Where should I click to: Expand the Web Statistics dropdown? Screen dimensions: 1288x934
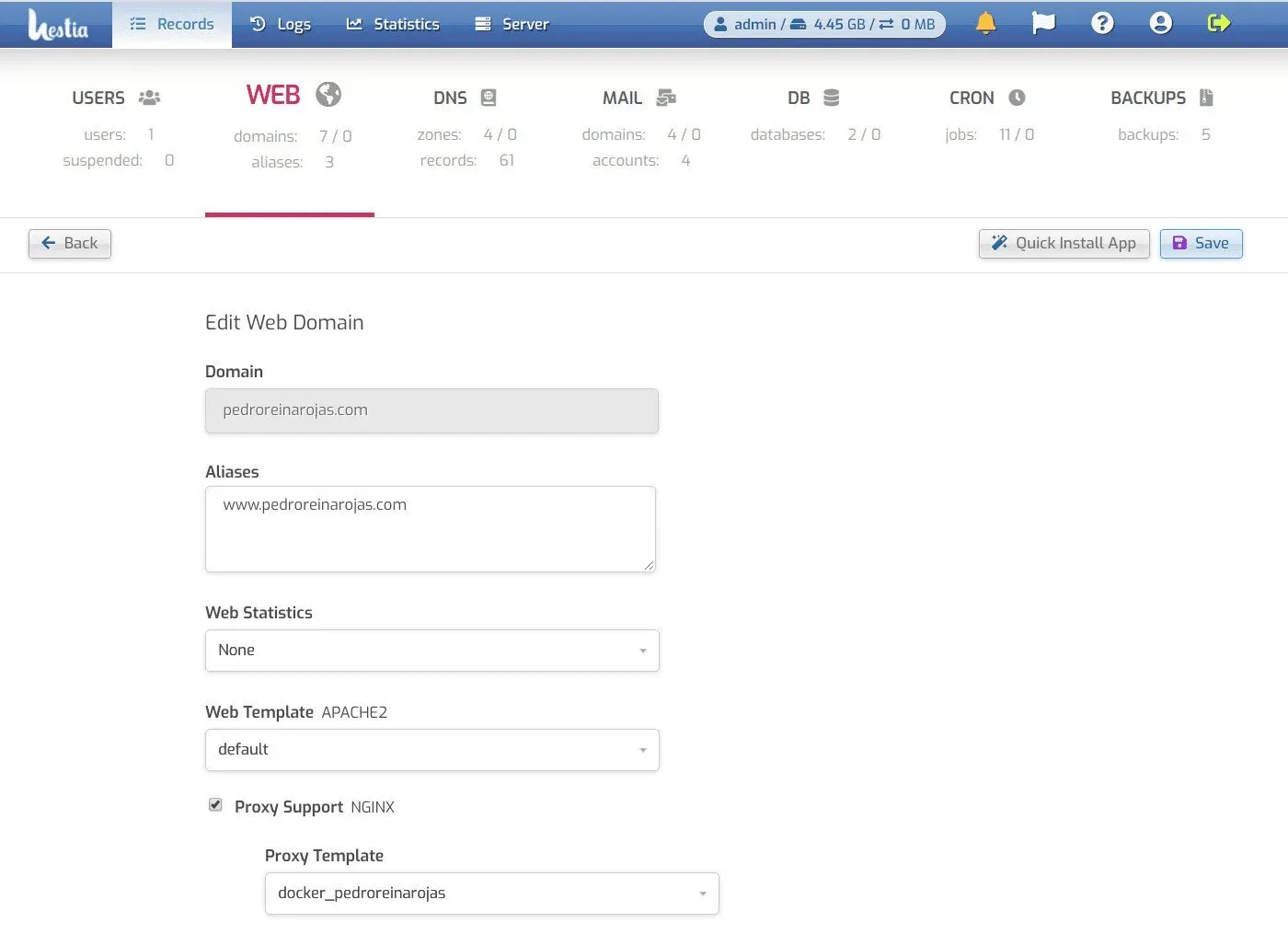(431, 651)
